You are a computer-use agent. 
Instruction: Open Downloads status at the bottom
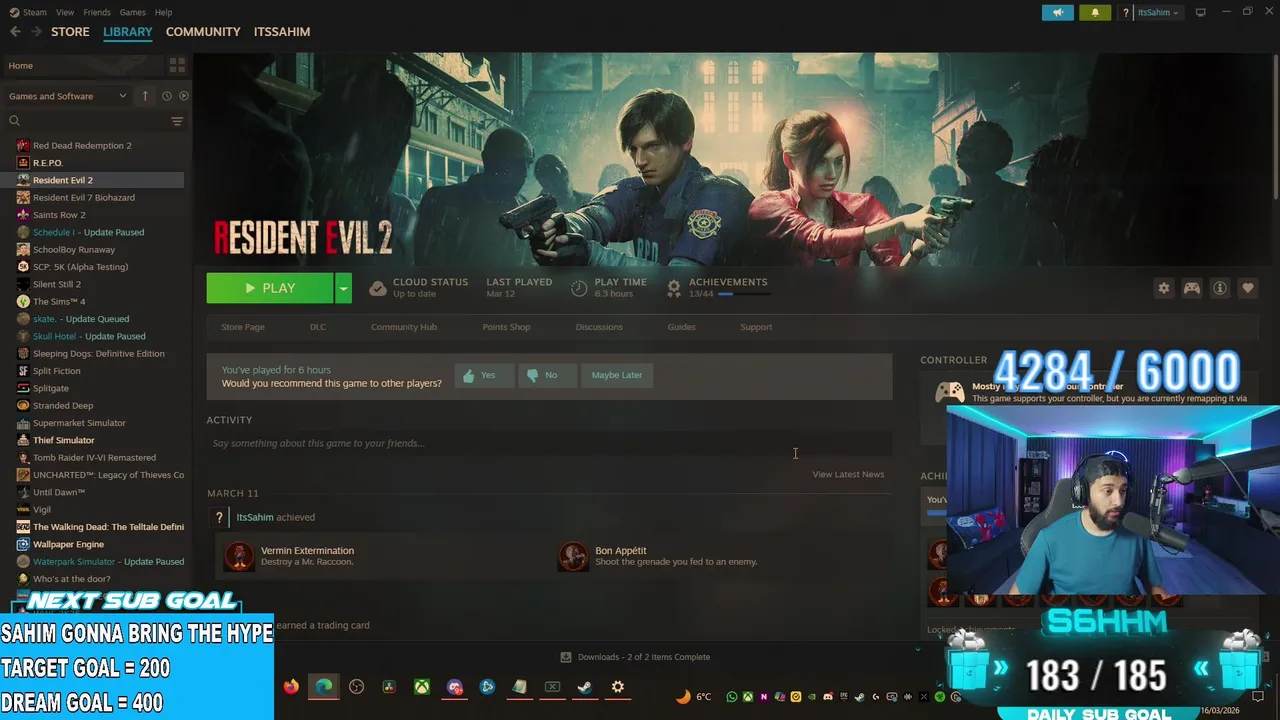[x=635, y=657]
